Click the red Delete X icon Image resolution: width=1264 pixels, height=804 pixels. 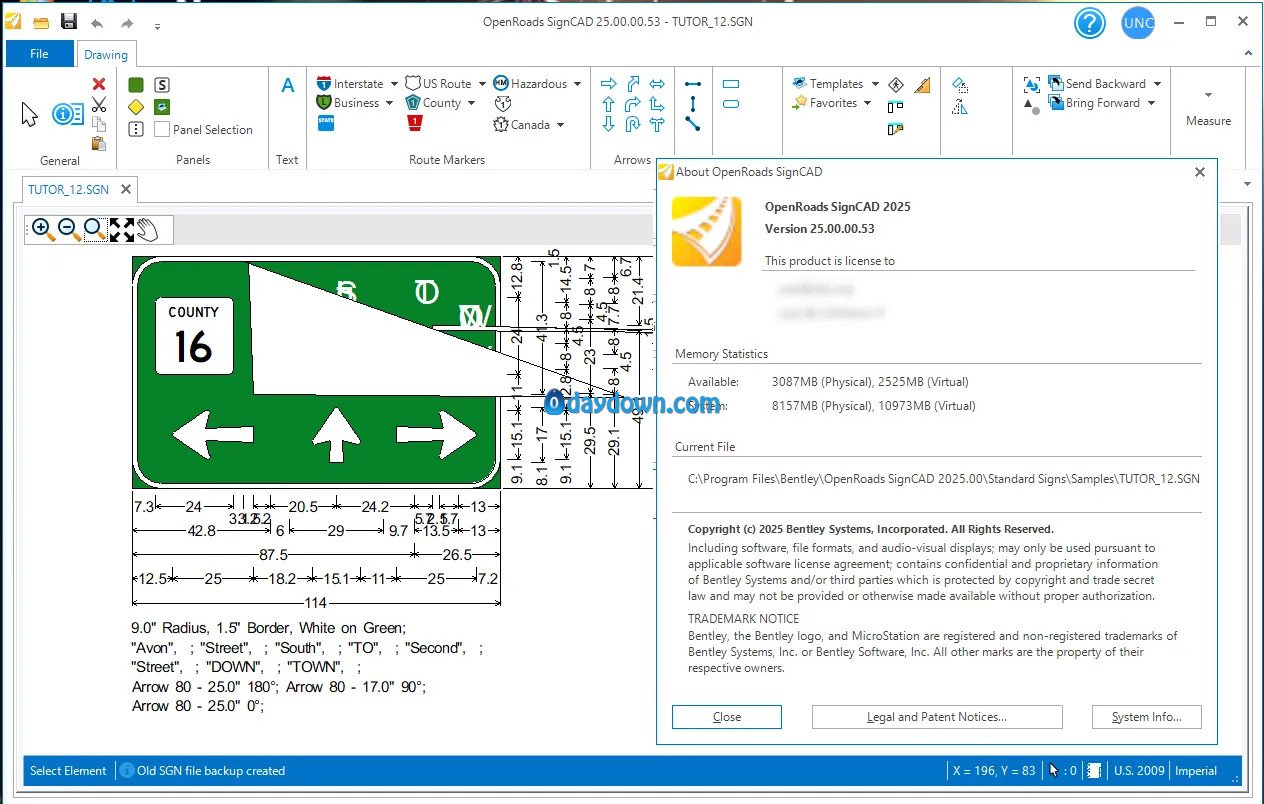tap(99, 85)
